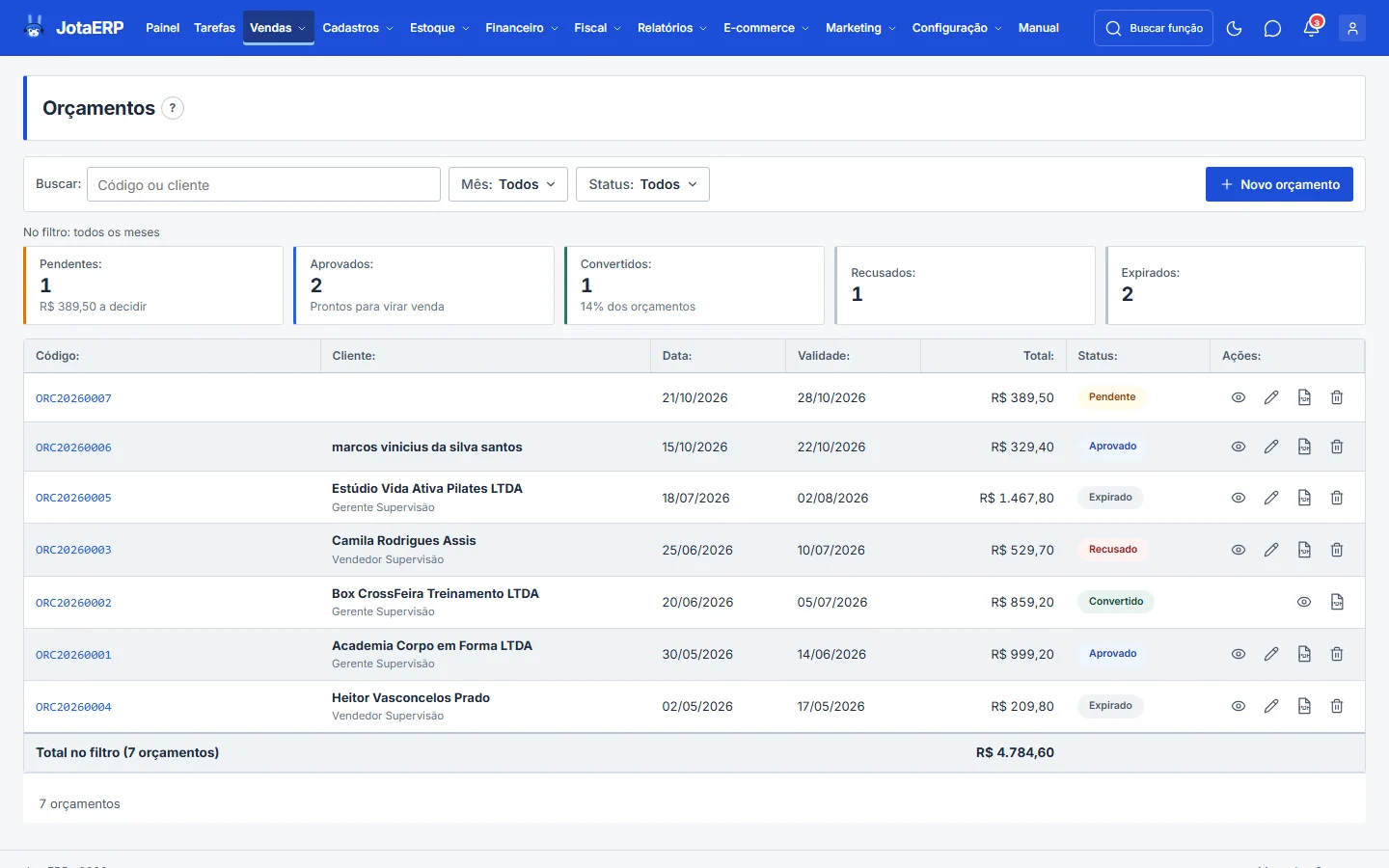The height and width of the screenshot is (868, 1389).
Task: Click the Novo orçamento button
Action: pos(1279,184)
